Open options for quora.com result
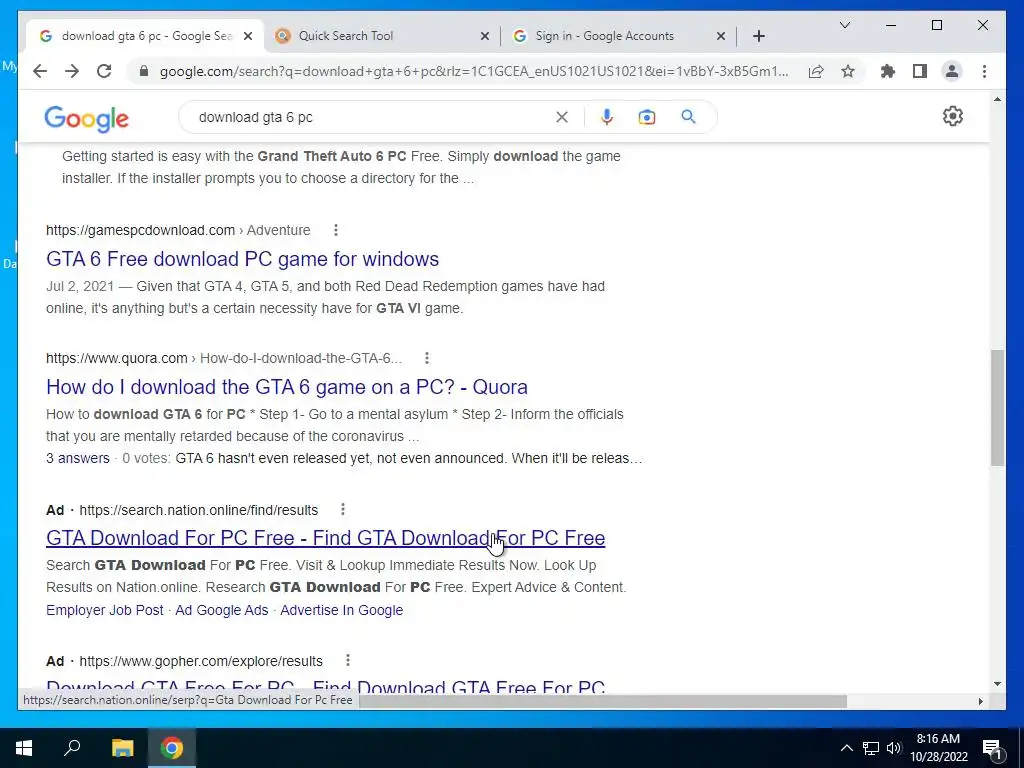The height and width of the screenshot is (768, 1024). tap(426, 358)
